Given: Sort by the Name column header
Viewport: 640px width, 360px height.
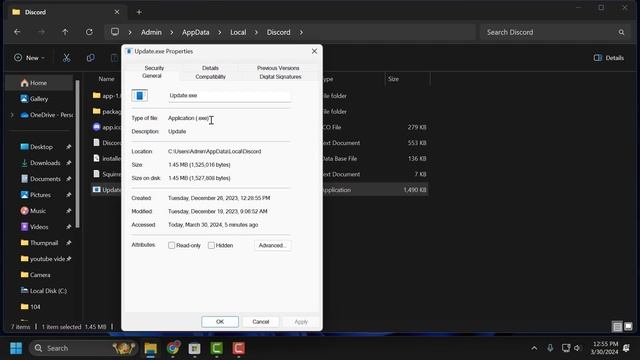Looking at the screenshot, I should click(x=106, y=79).
